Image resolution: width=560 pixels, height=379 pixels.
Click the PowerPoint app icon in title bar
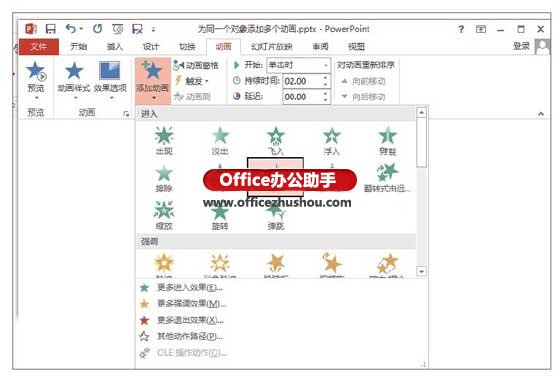coord(31,29)
